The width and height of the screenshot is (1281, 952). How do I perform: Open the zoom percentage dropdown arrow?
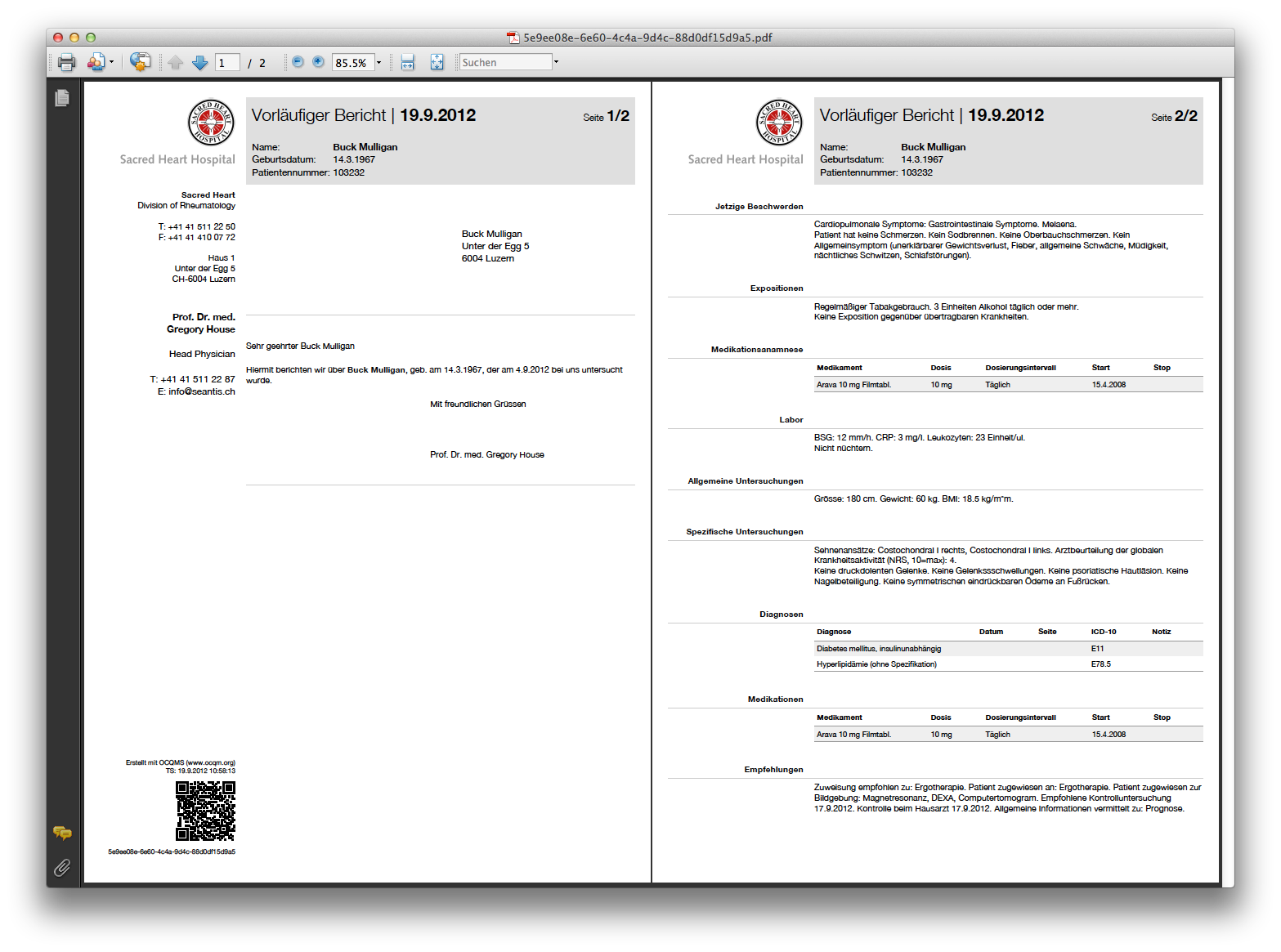(x=378, y=62)
